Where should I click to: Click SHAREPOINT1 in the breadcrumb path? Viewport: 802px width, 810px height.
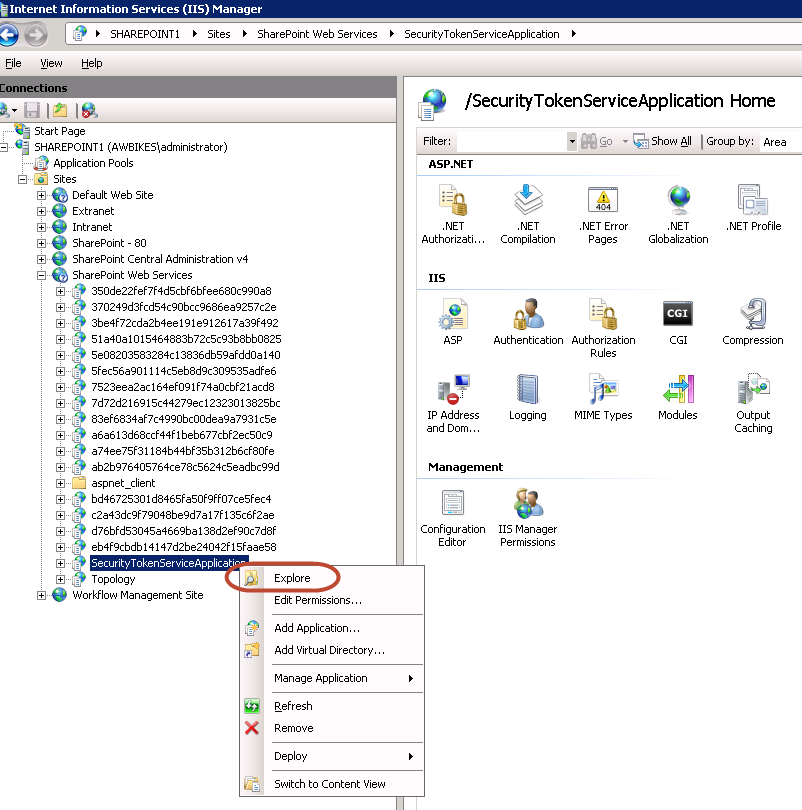tap(145, 34)
